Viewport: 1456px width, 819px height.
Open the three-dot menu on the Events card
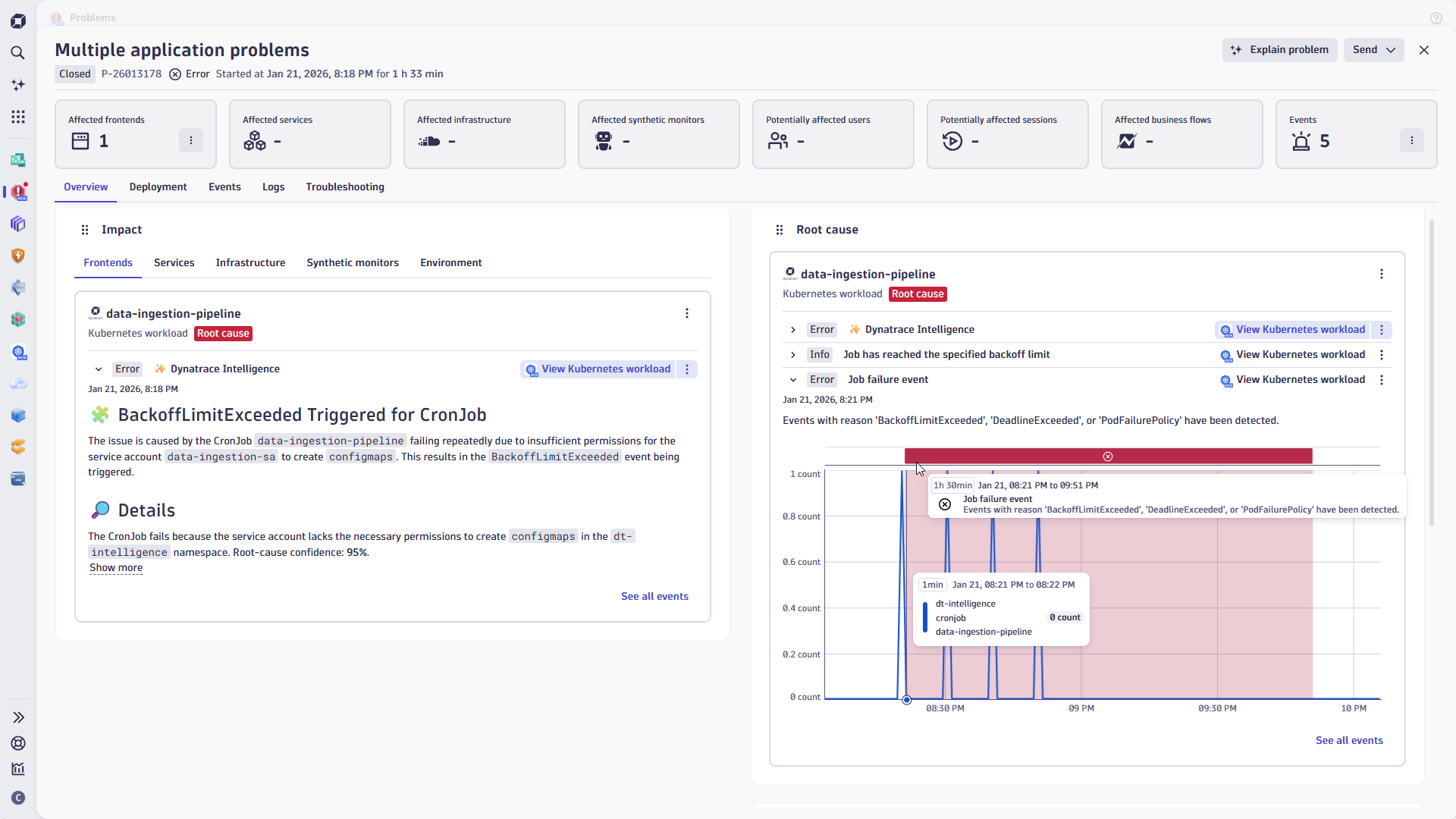click(1412, 140)
